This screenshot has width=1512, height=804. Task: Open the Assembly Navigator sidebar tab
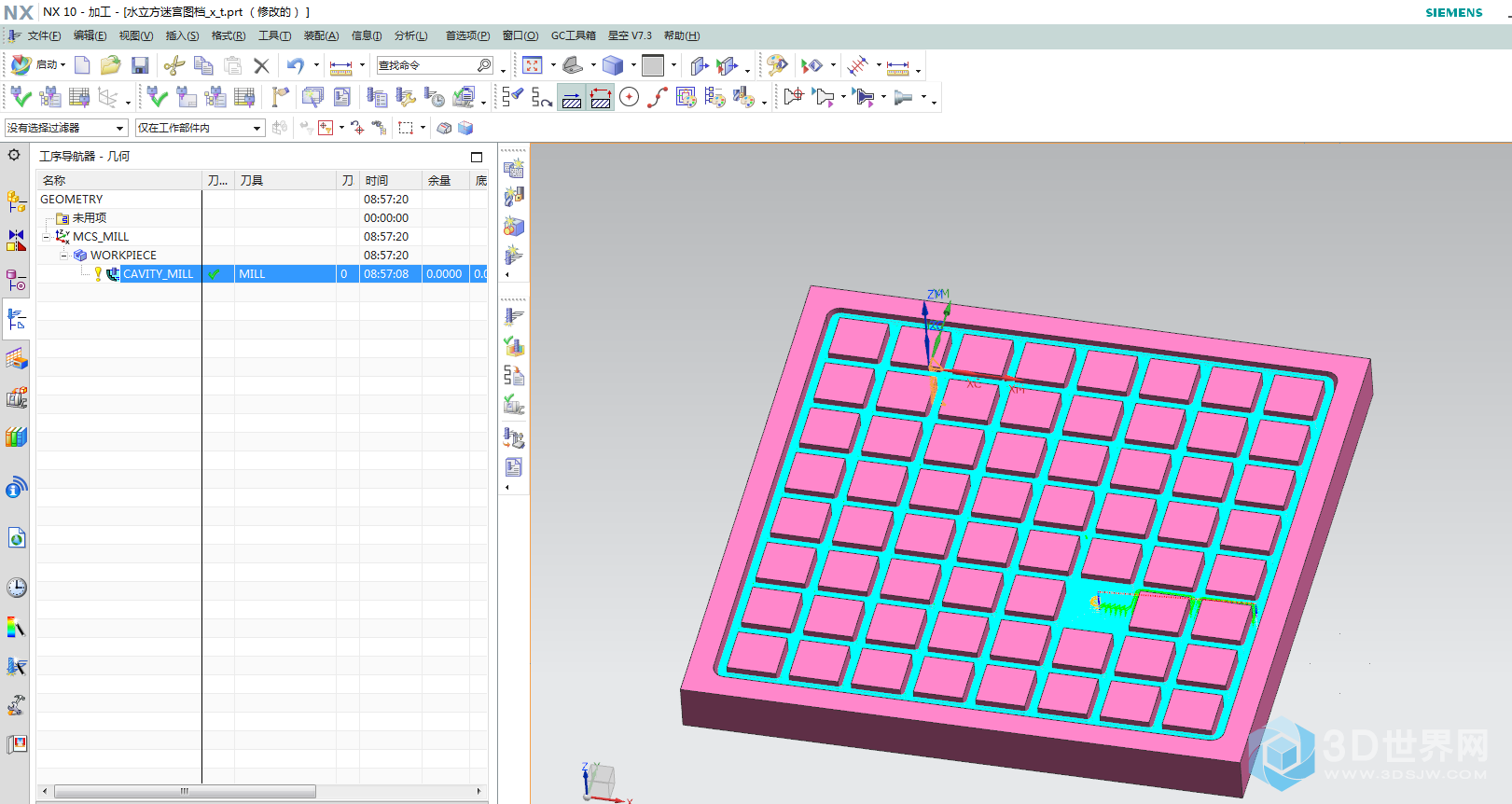16,201
